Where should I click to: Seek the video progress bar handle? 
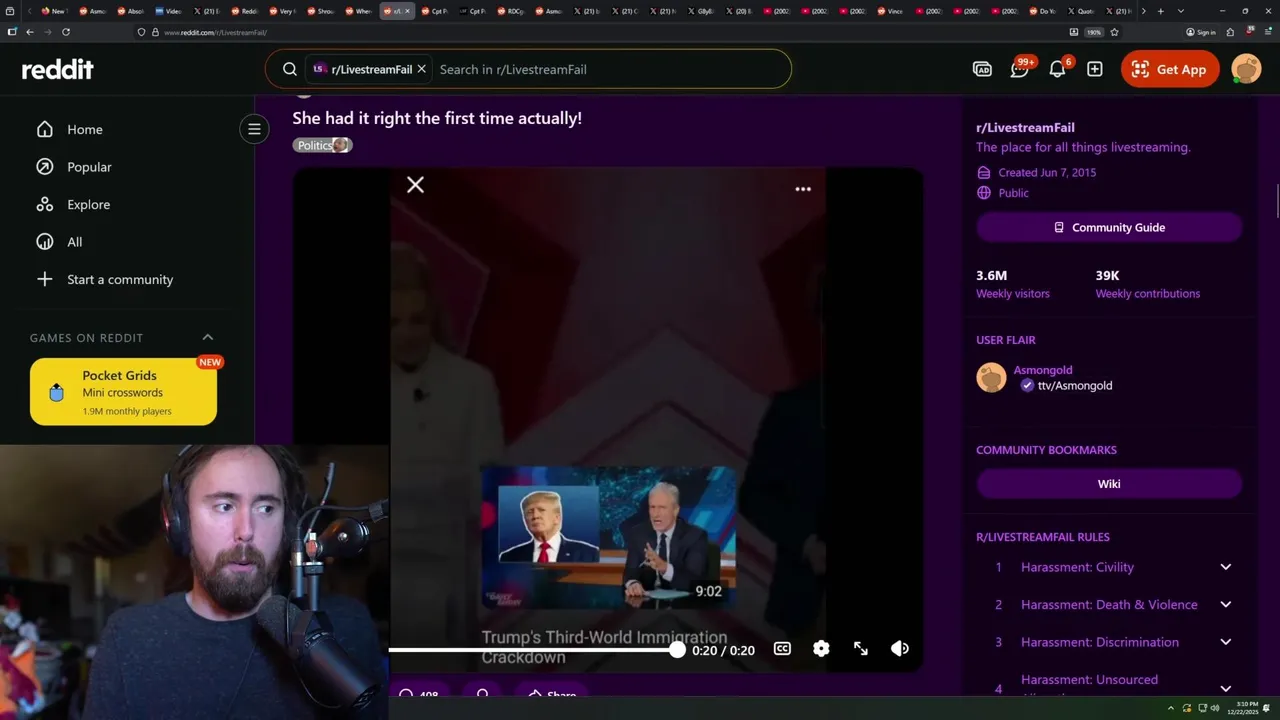point(677,649)
